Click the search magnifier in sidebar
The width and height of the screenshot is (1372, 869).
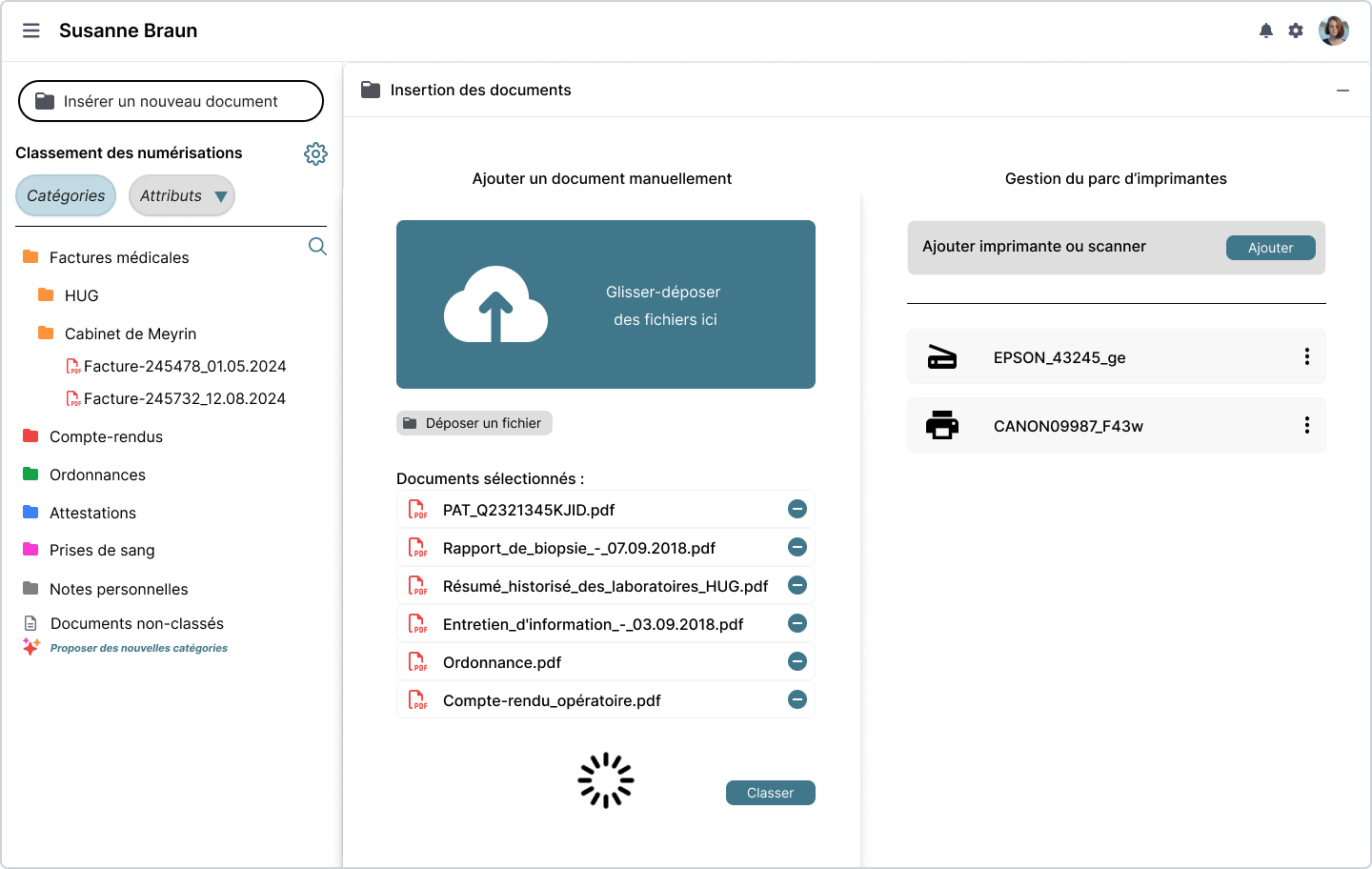coord(317,247)
